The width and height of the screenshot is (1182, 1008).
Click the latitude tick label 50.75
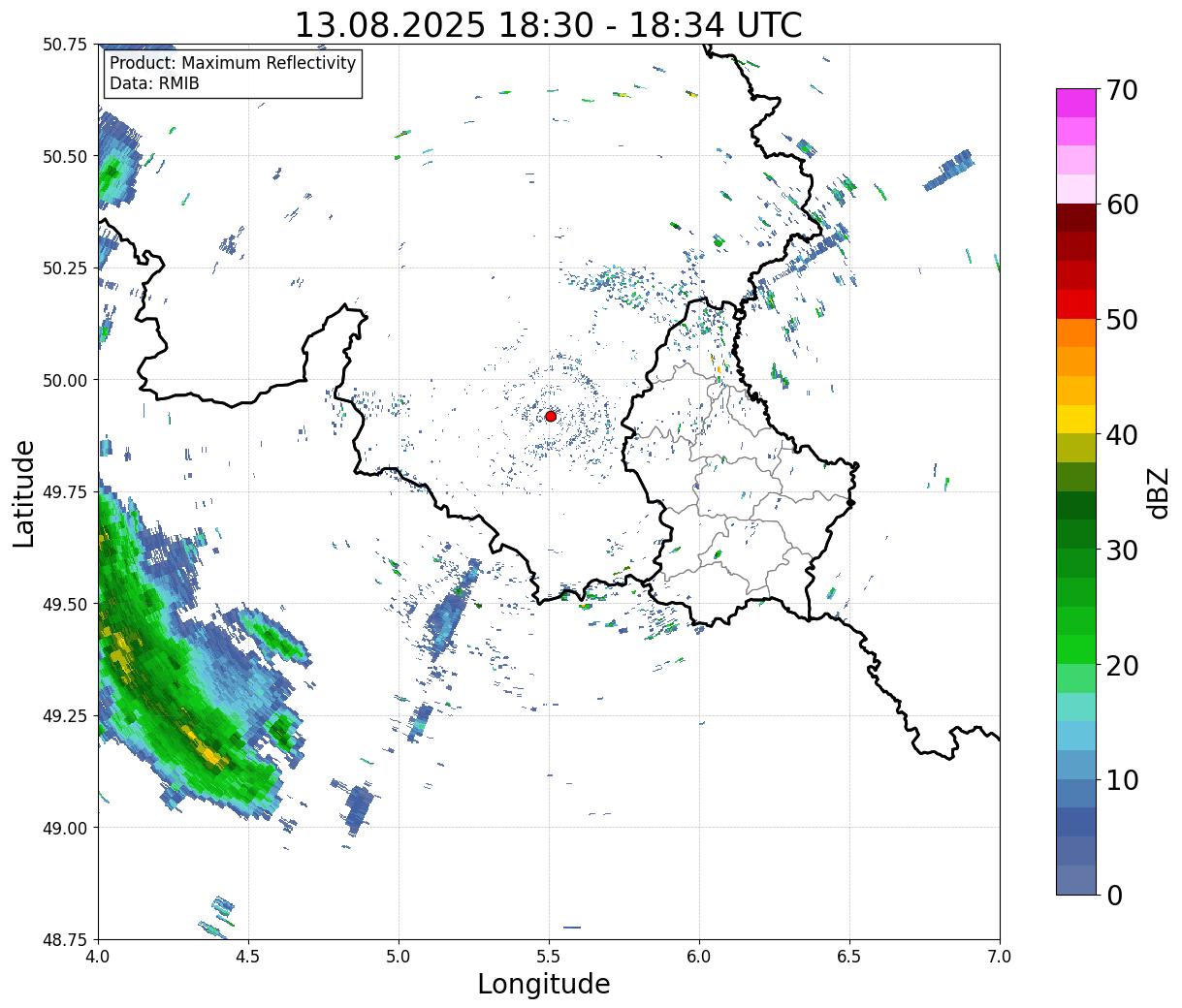click(x=65, y=45)
